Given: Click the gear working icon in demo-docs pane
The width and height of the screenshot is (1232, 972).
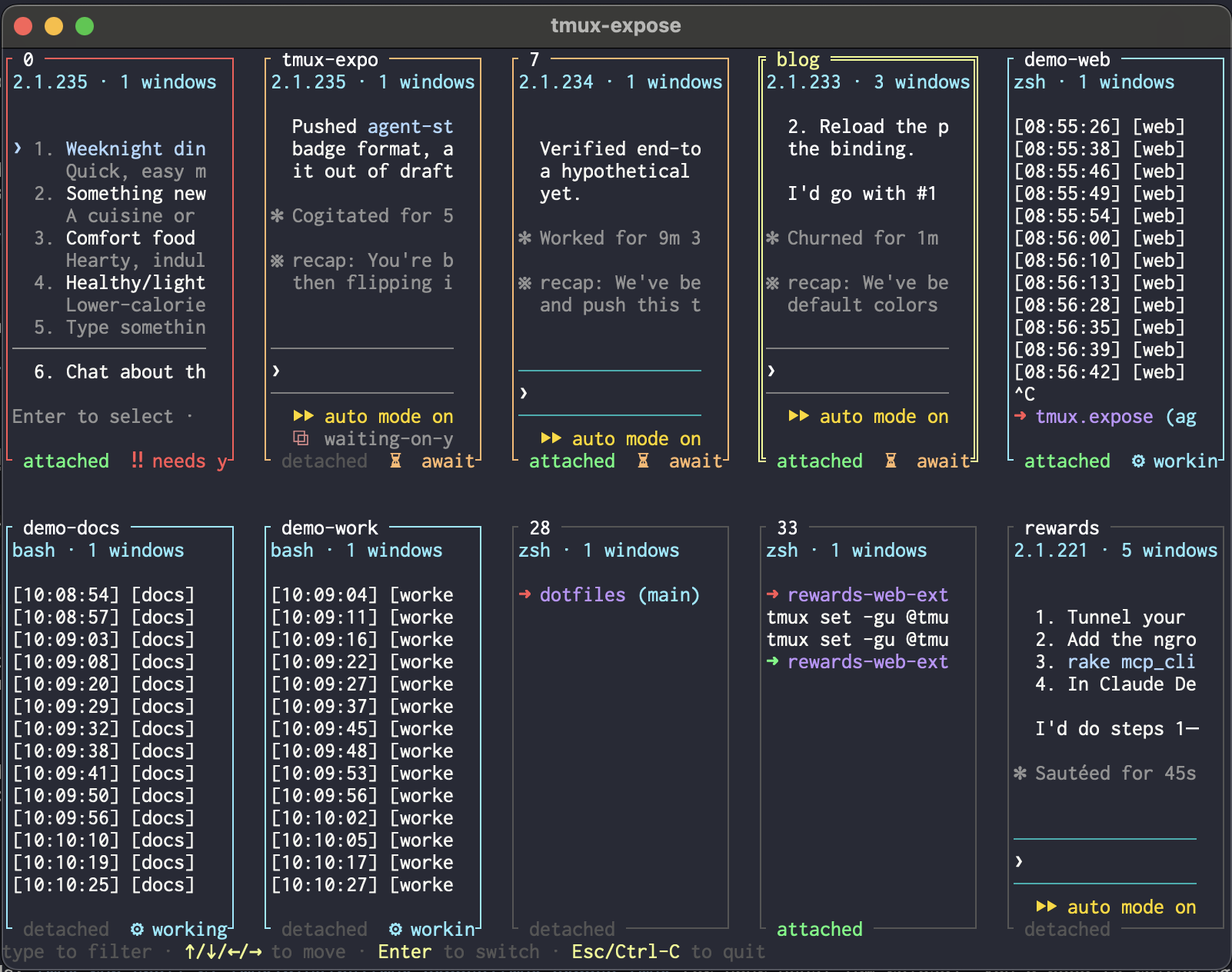Looking at the screenshot, I should click(137, 929).
